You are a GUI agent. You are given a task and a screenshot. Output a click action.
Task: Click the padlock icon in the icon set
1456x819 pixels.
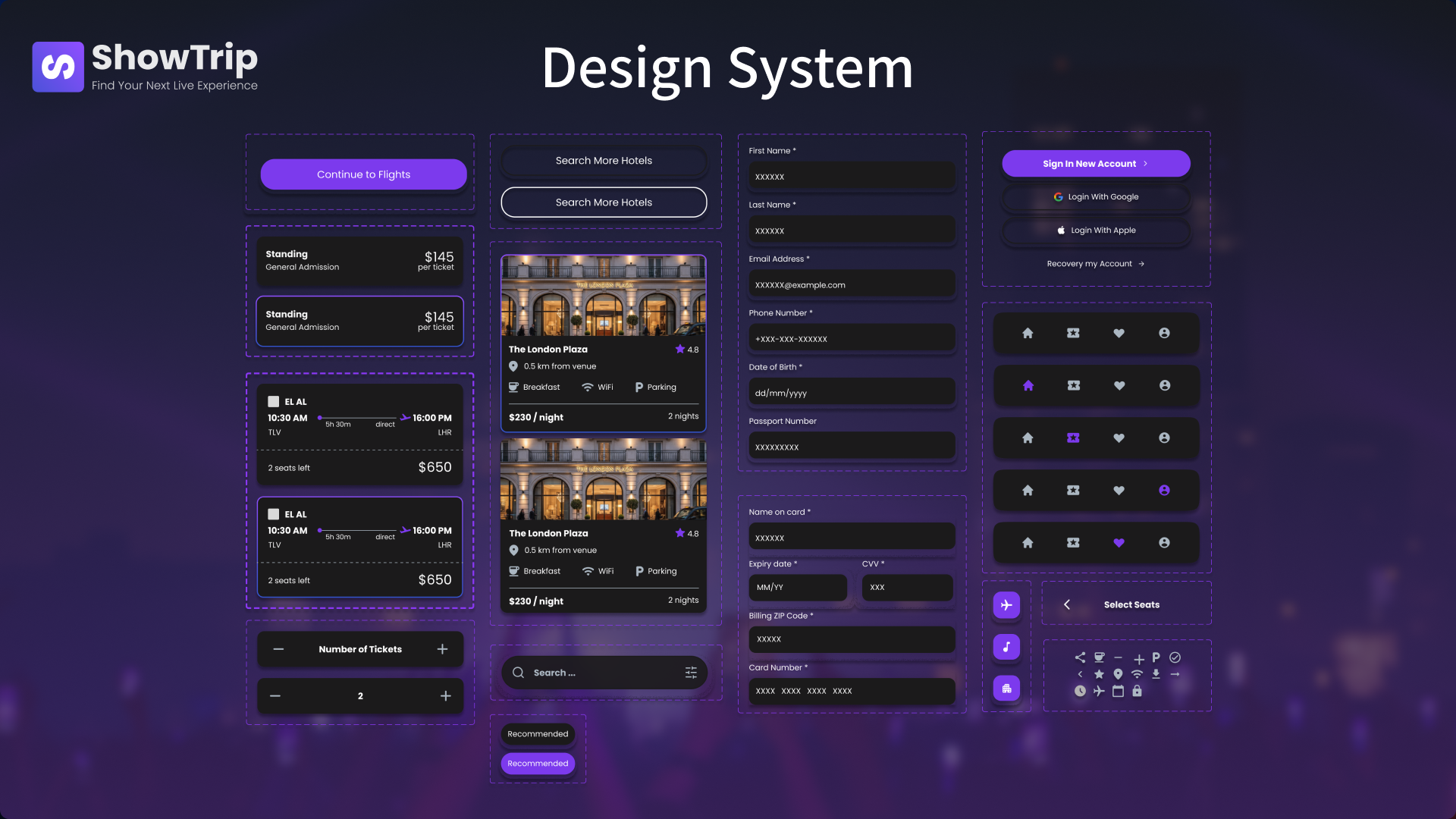pyautogui.click(x=1137, y=691)
